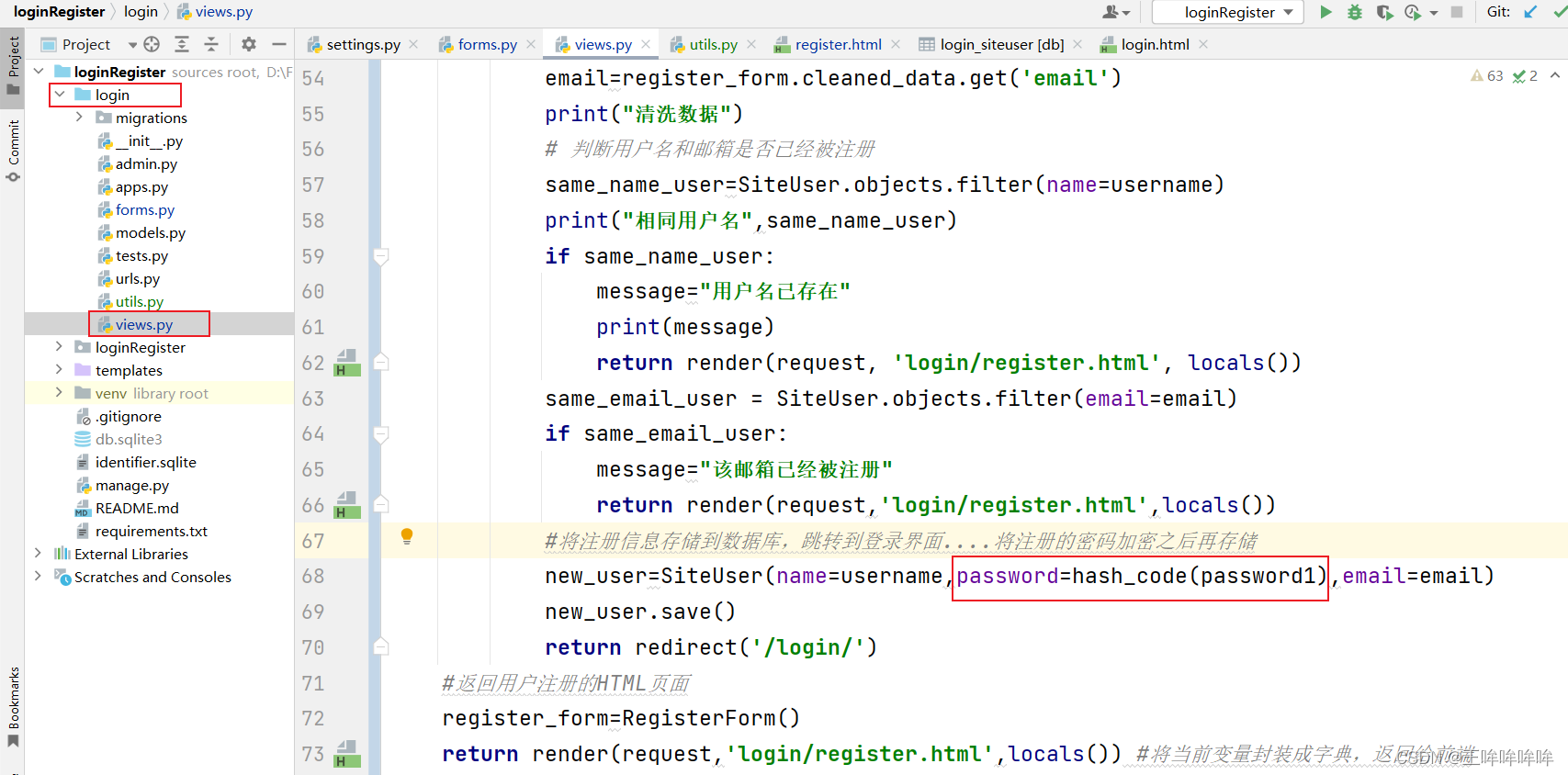Click the Profile run clock icon
Viewport: 1568px width, 775px height.
1413,12
